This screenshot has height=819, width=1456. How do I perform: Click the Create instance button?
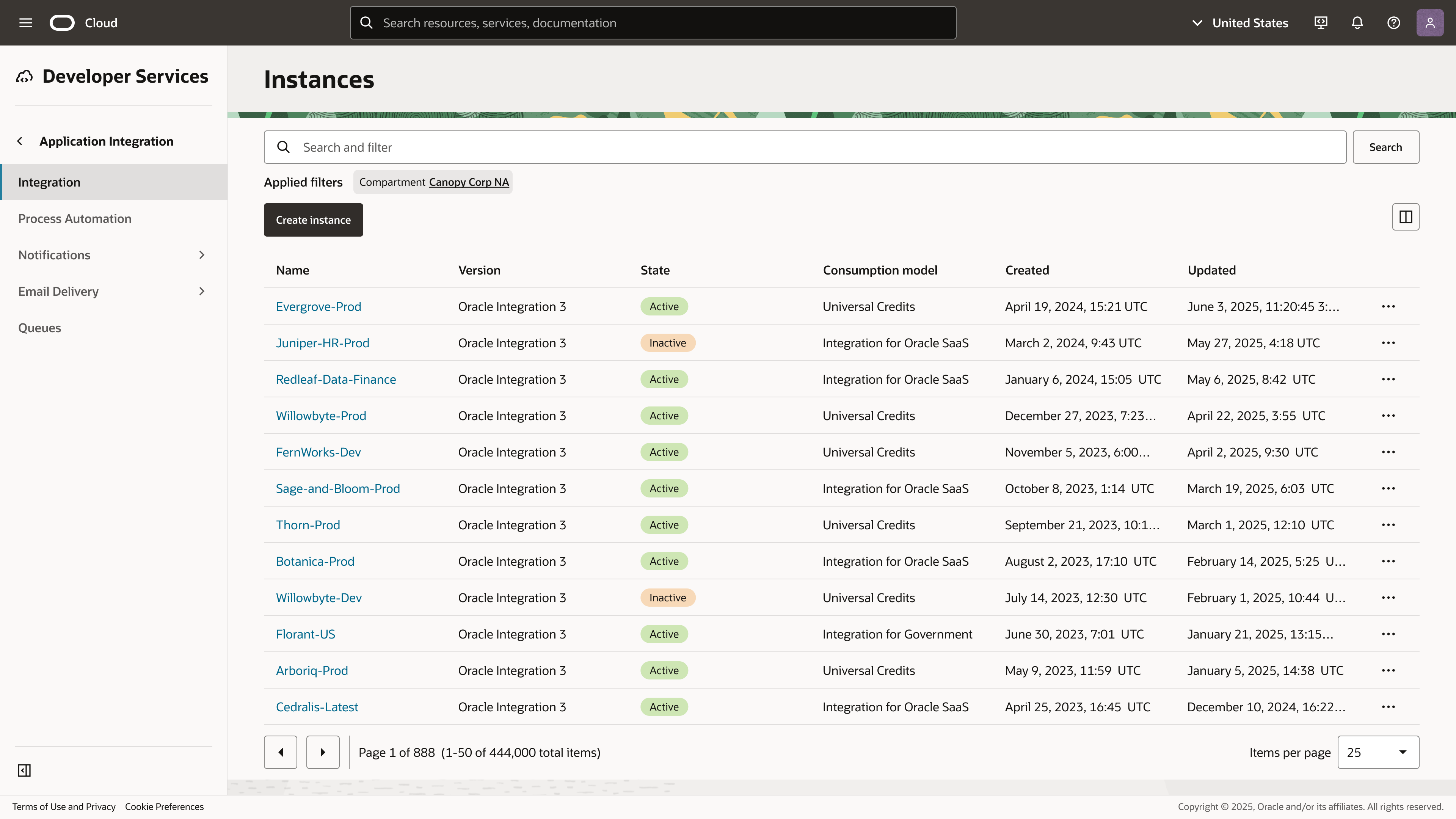313,220
